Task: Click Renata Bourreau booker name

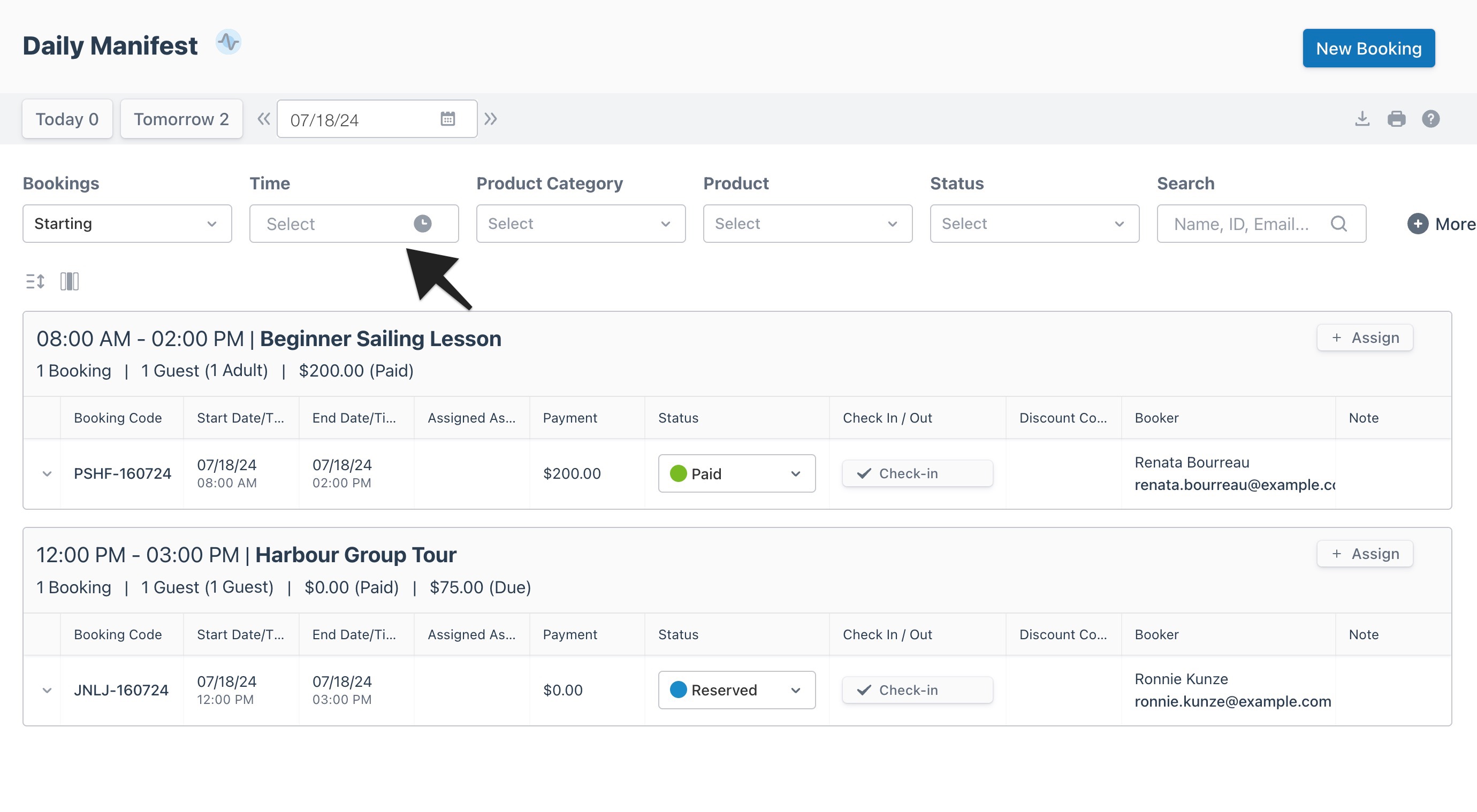Action: 1191,463
